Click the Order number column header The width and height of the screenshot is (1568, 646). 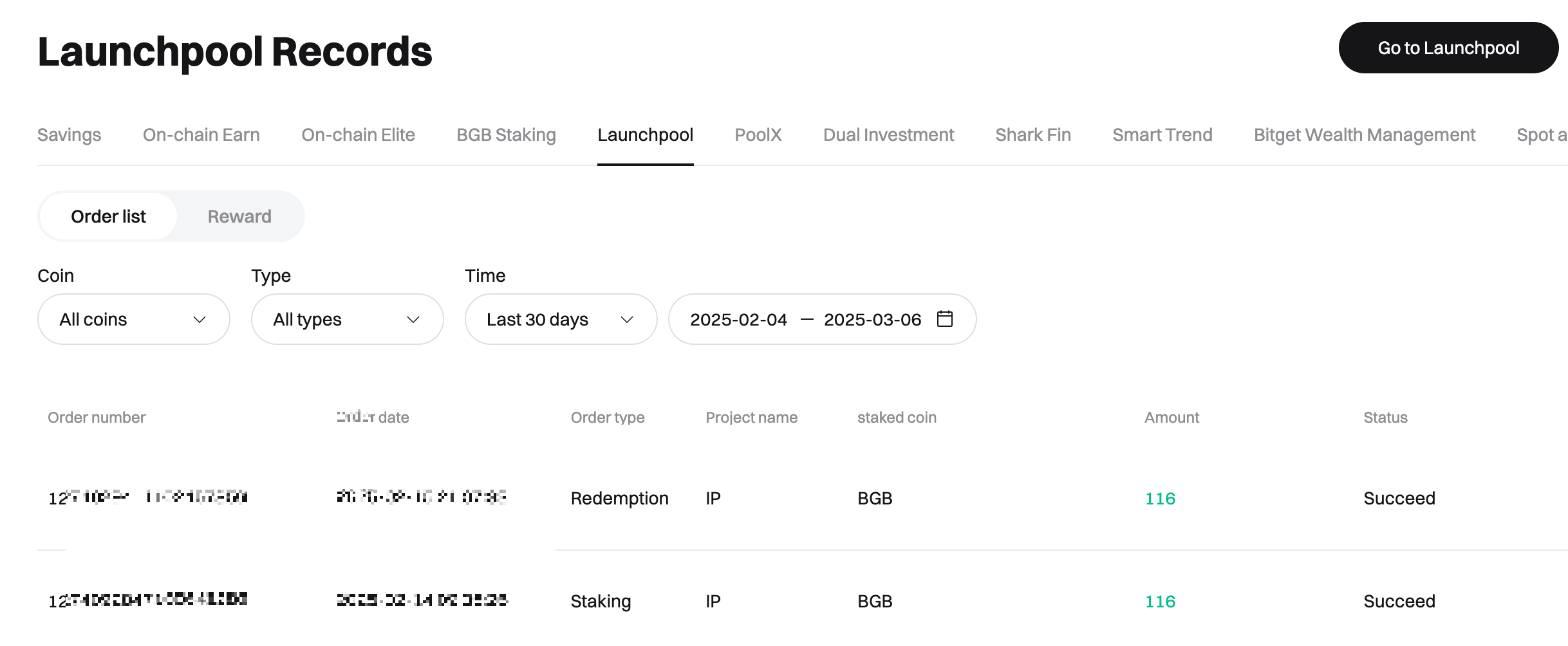click(x=97, y=418)
